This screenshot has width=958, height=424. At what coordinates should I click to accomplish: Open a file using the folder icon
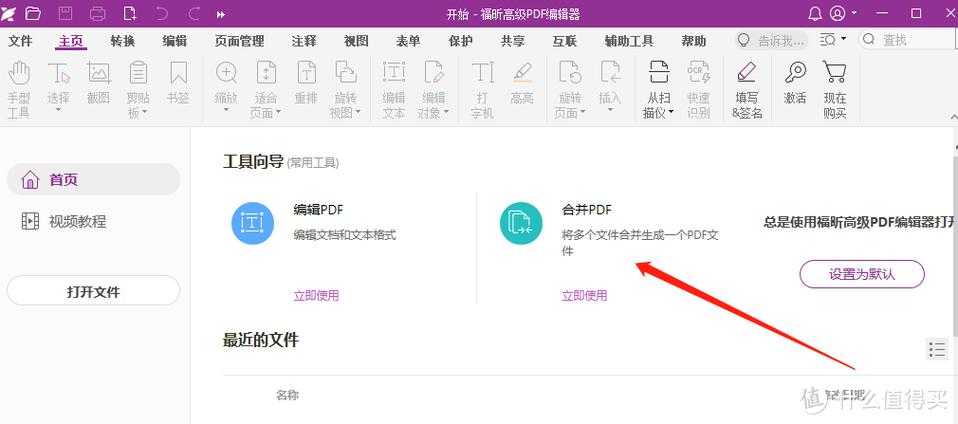coord(34,13)
